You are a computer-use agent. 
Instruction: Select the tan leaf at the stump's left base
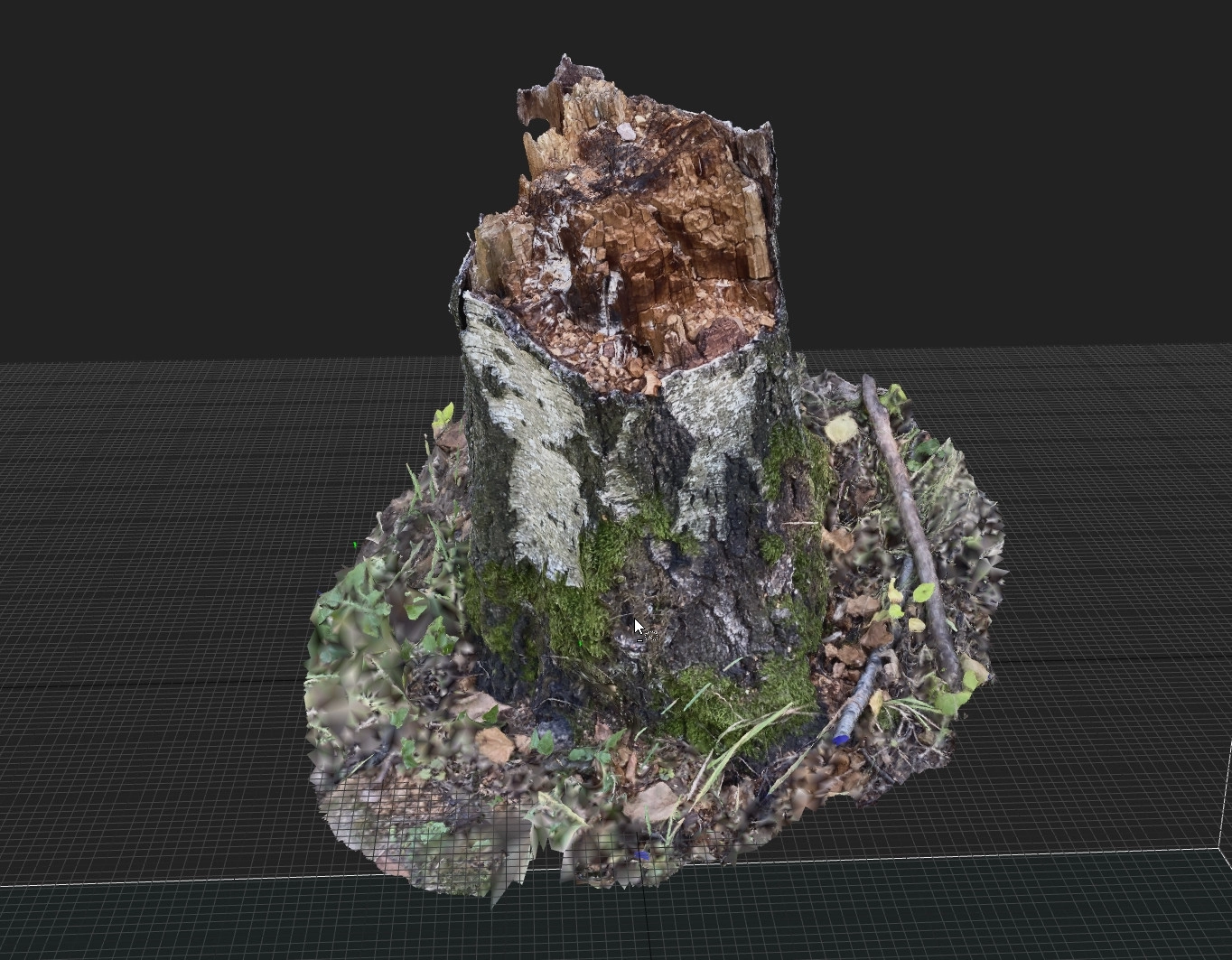[493, 745]
